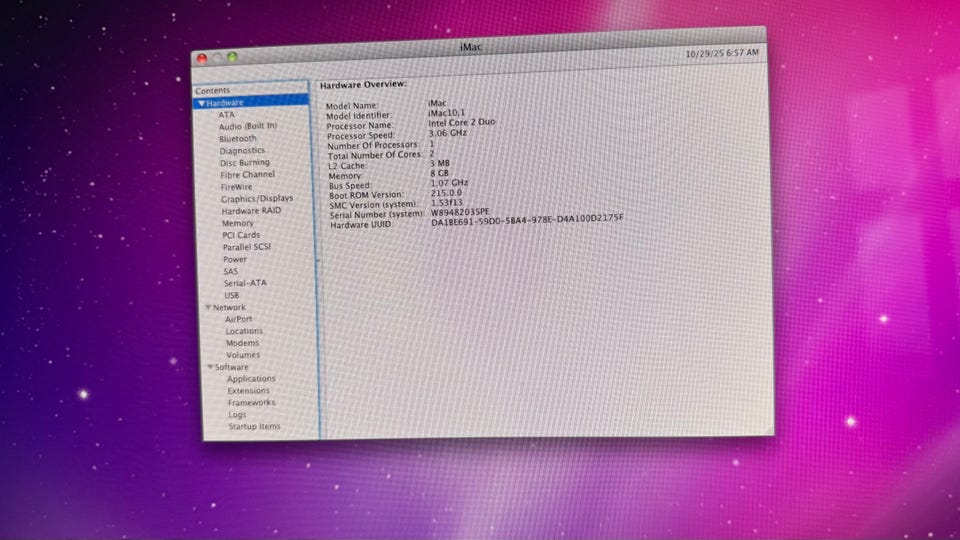Screen dimensions: 960x540
Task: Click the timestamp in the title bar
Action: (x=722, y=54)
